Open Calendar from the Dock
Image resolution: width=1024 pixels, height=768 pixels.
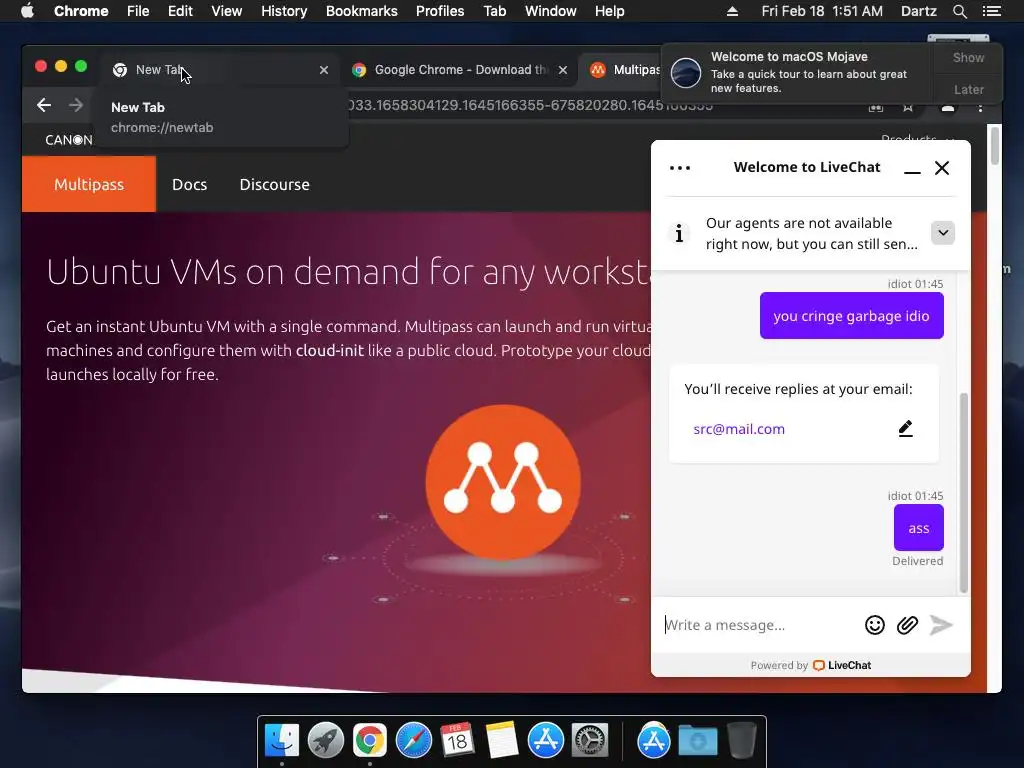pyautogui.click(x=457, y=741)
